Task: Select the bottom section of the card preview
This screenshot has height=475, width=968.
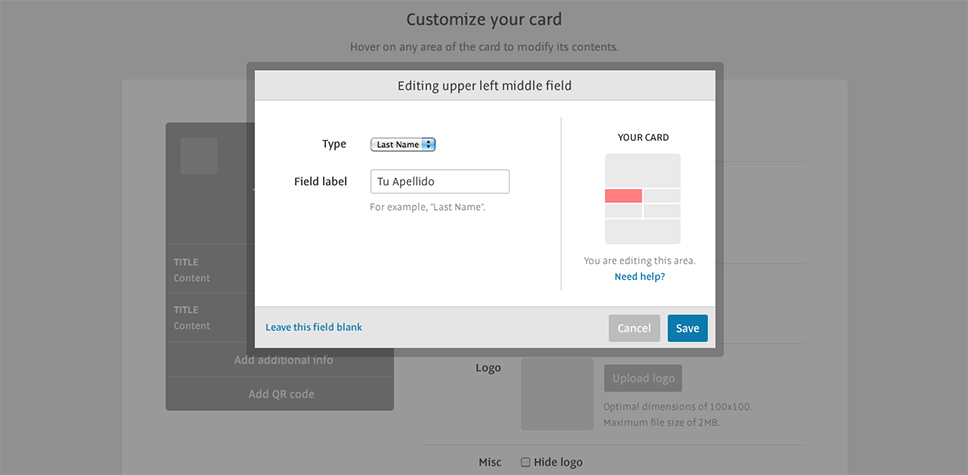Action: click(643, 232)
